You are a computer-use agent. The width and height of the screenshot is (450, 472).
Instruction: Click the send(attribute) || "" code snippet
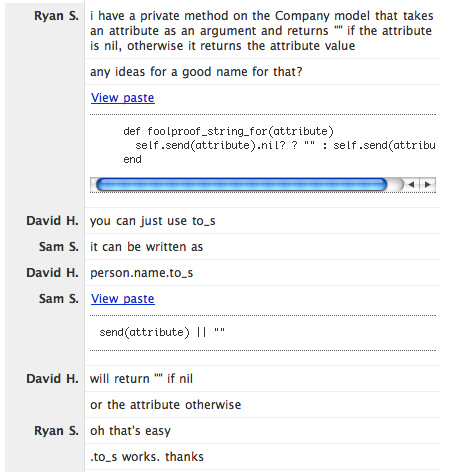[x=162, y=332]
